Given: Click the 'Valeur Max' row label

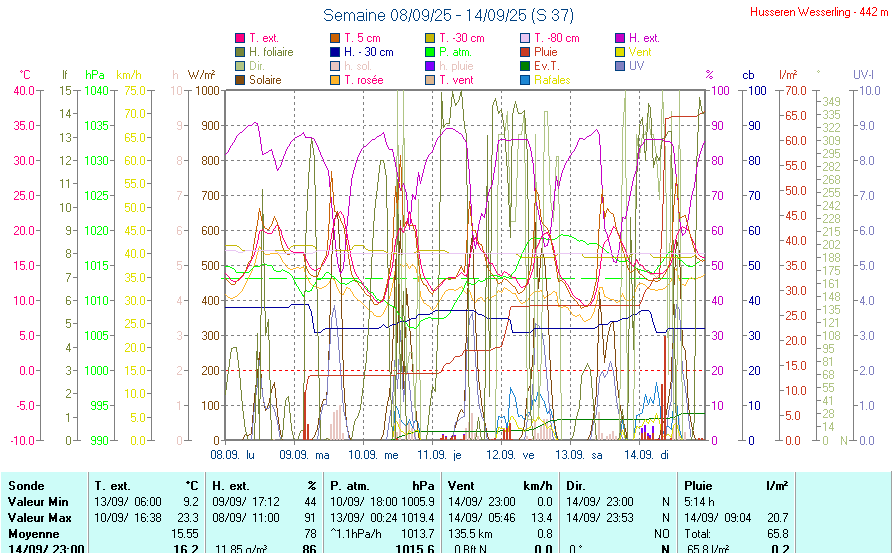Looking at the screenshot, I should tap(39, 518).
